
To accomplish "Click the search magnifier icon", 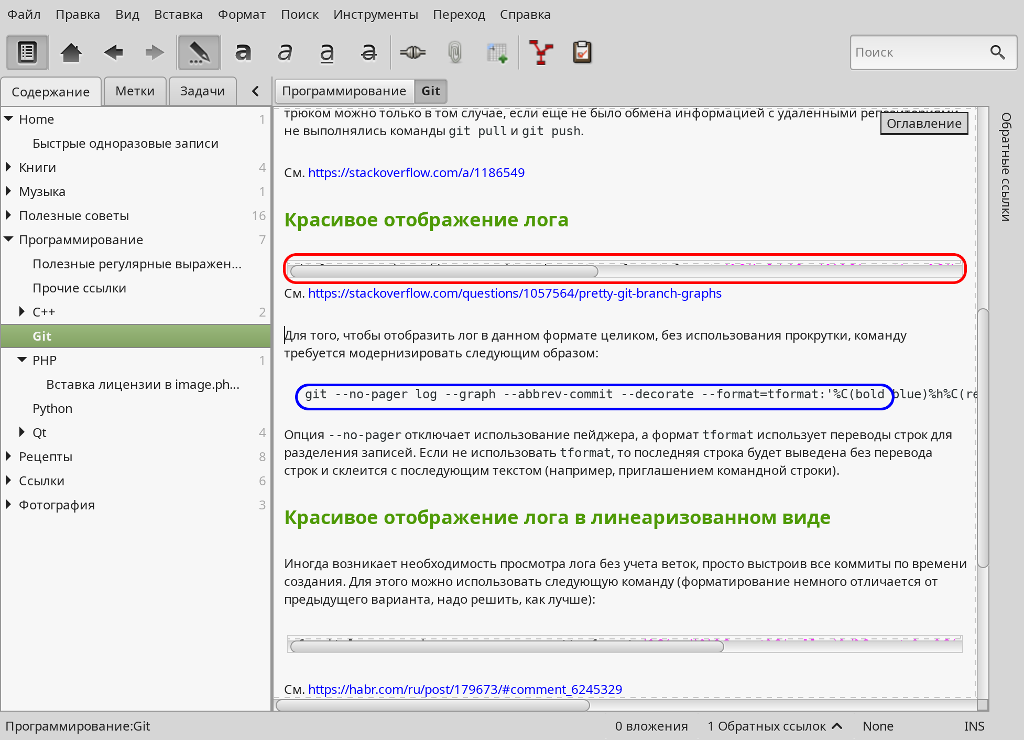I will click(x=997, y=52).
